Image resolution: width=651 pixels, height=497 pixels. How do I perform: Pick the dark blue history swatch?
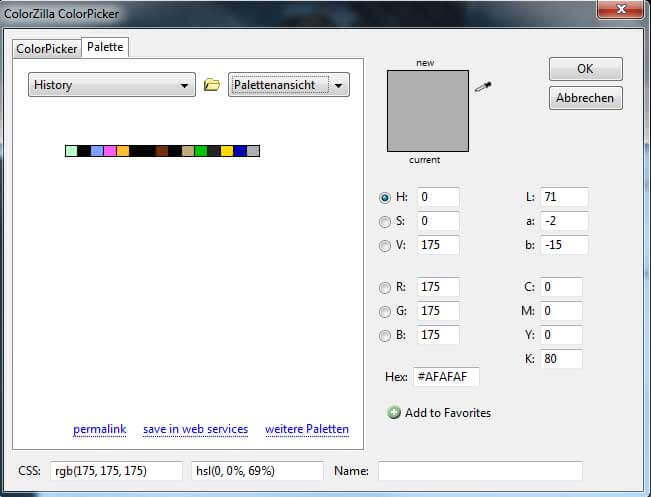pos(240,151)
